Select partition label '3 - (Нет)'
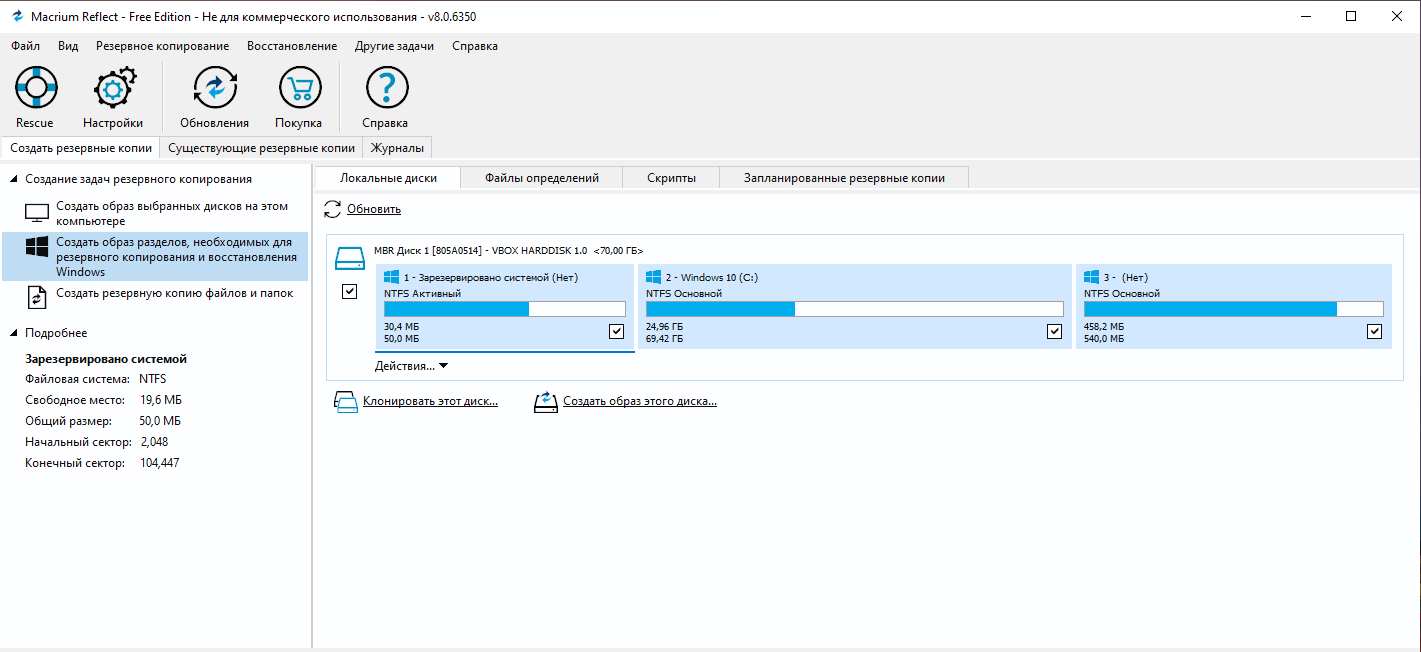The width and height of the screenshot is (1421, 652). [x=1125, y=277]
